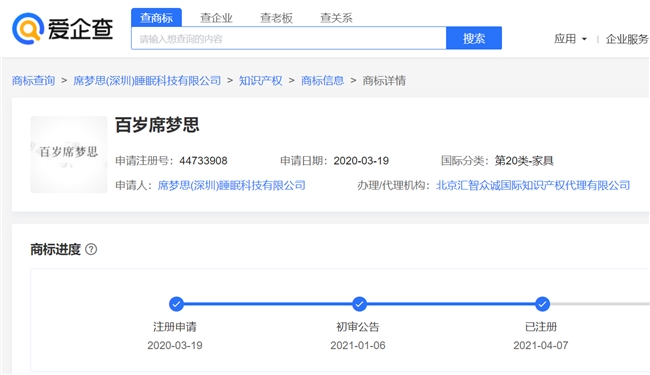Viewport: 650px width, 375px height.
Task: Click the 百岁席梦思 trademark title
Action: [157, 125]
